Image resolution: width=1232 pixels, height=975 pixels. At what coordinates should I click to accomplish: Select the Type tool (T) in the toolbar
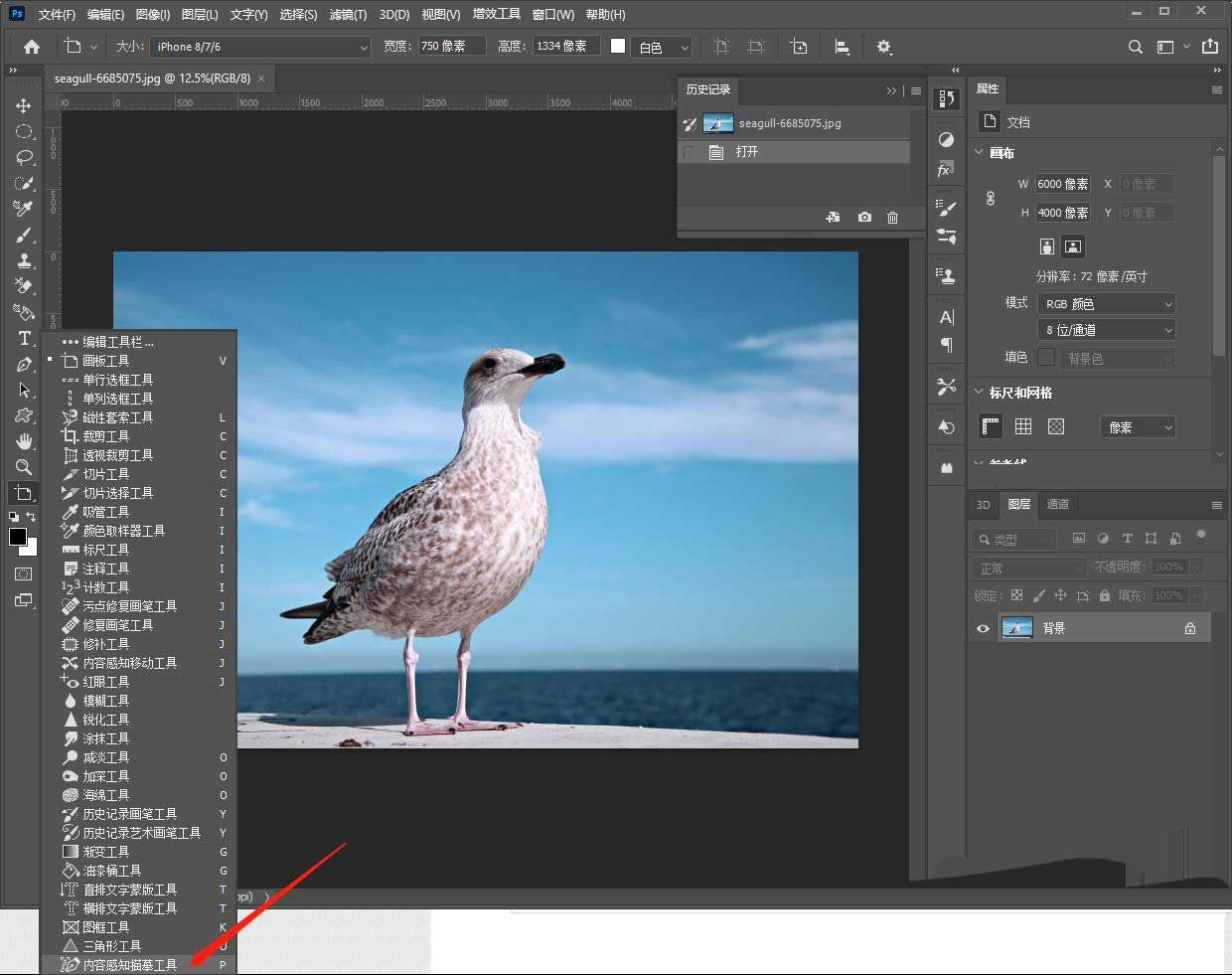pos(24,338)
